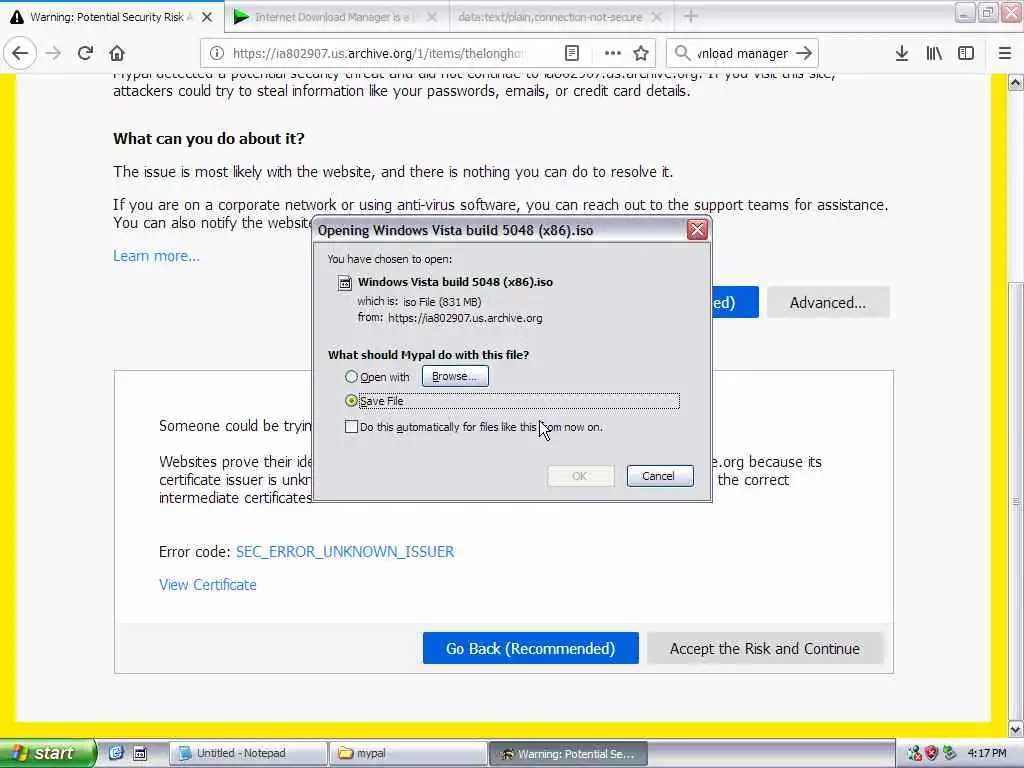The height and width of the screenshot is (768, 1024).
Task: Click the ISO file icon in dialog
Action: tap(344, 282)
